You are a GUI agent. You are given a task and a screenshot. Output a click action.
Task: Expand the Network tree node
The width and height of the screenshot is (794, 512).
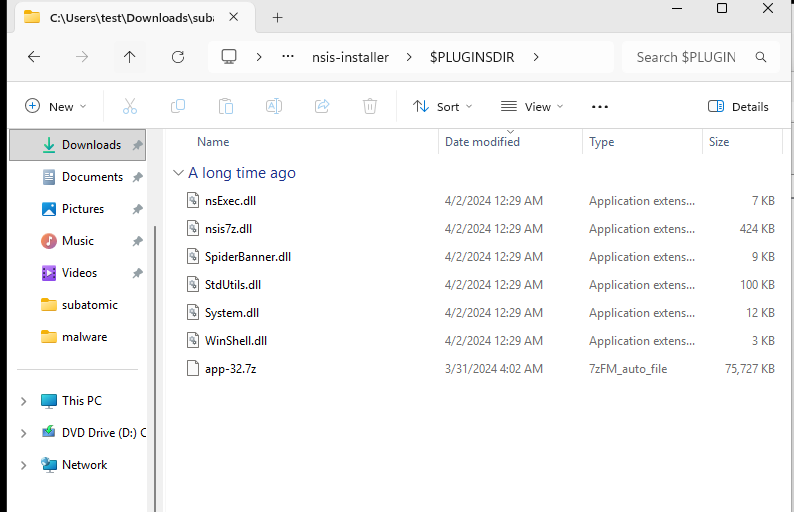[23, 465]
